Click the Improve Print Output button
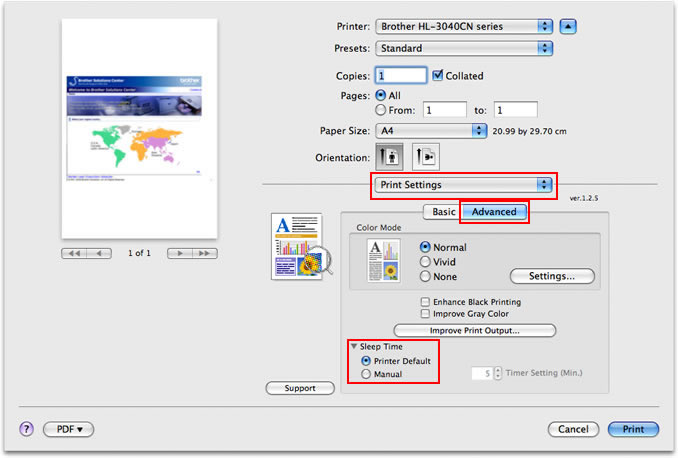Screen dimensions: 678x458 coord(474,330)
